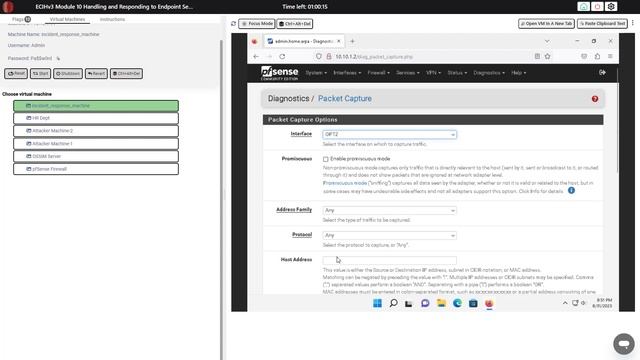This screenshot has height=360, width=640.
Task: Click the insecure connection lock icon
Action: (329, 56)
